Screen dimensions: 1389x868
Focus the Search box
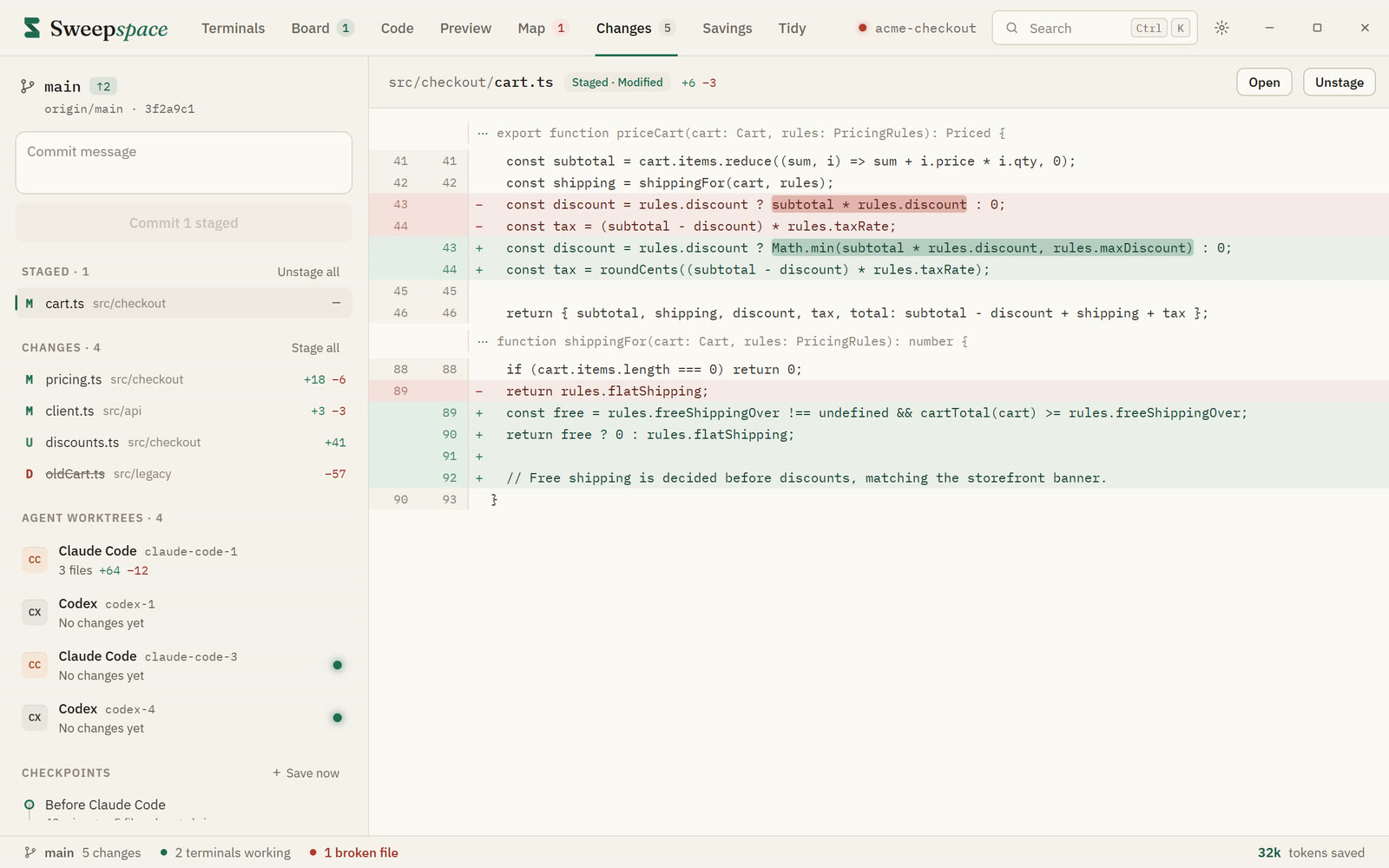coord(1095,28)
